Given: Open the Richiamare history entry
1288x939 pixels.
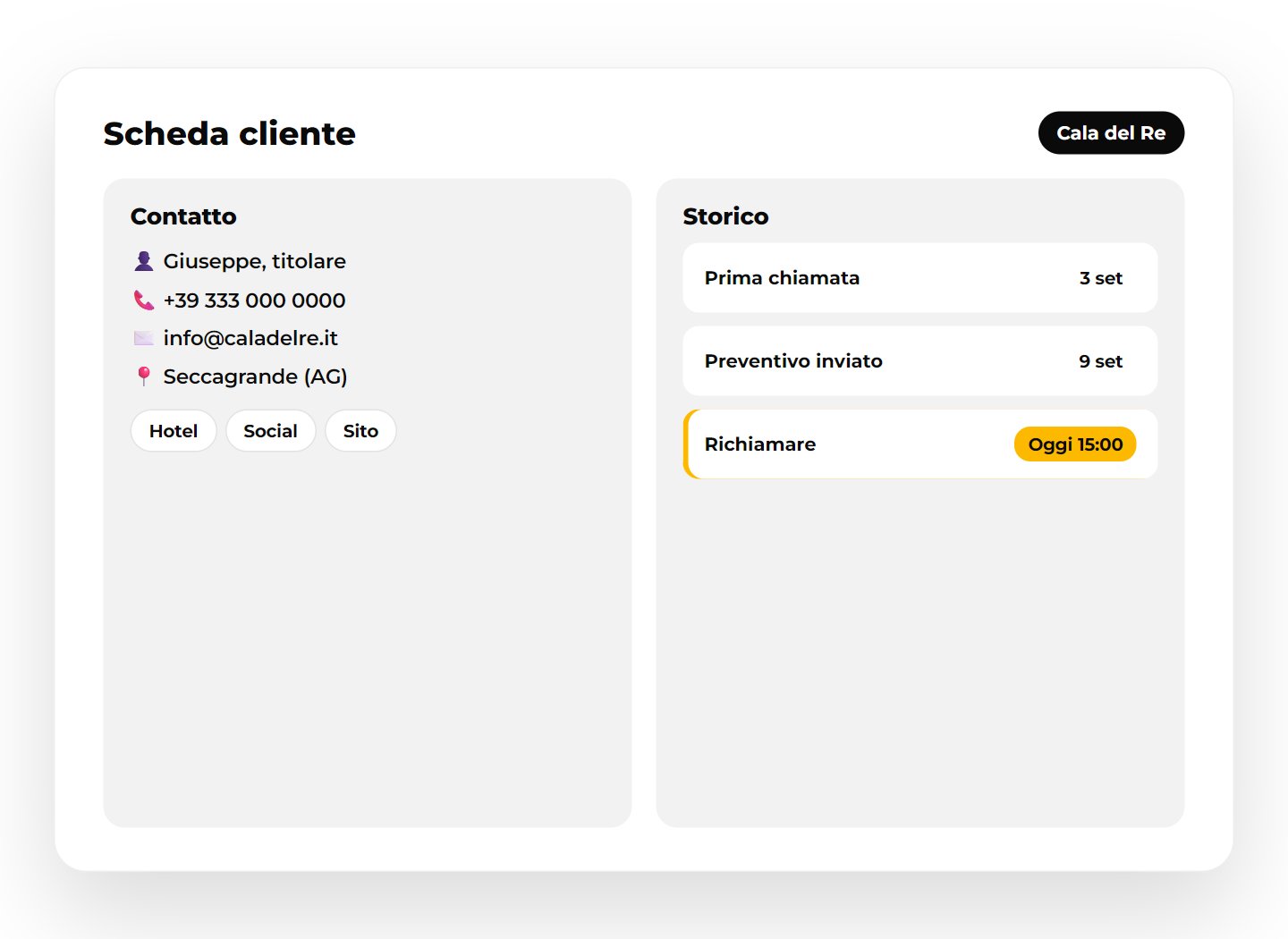Looking at the screenshot, I should point(919,444).
